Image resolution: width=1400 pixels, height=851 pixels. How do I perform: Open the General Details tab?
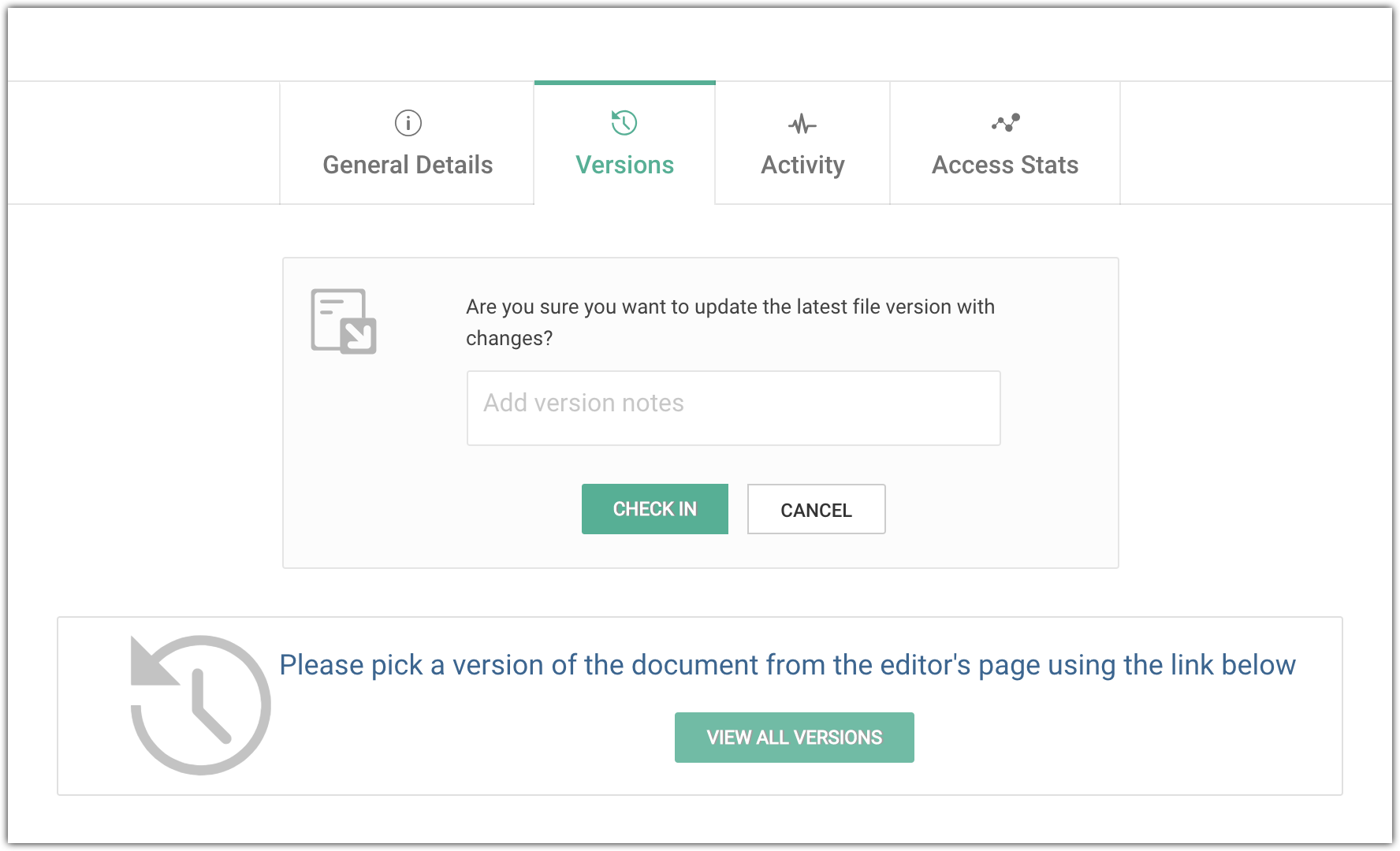[408, 165]
